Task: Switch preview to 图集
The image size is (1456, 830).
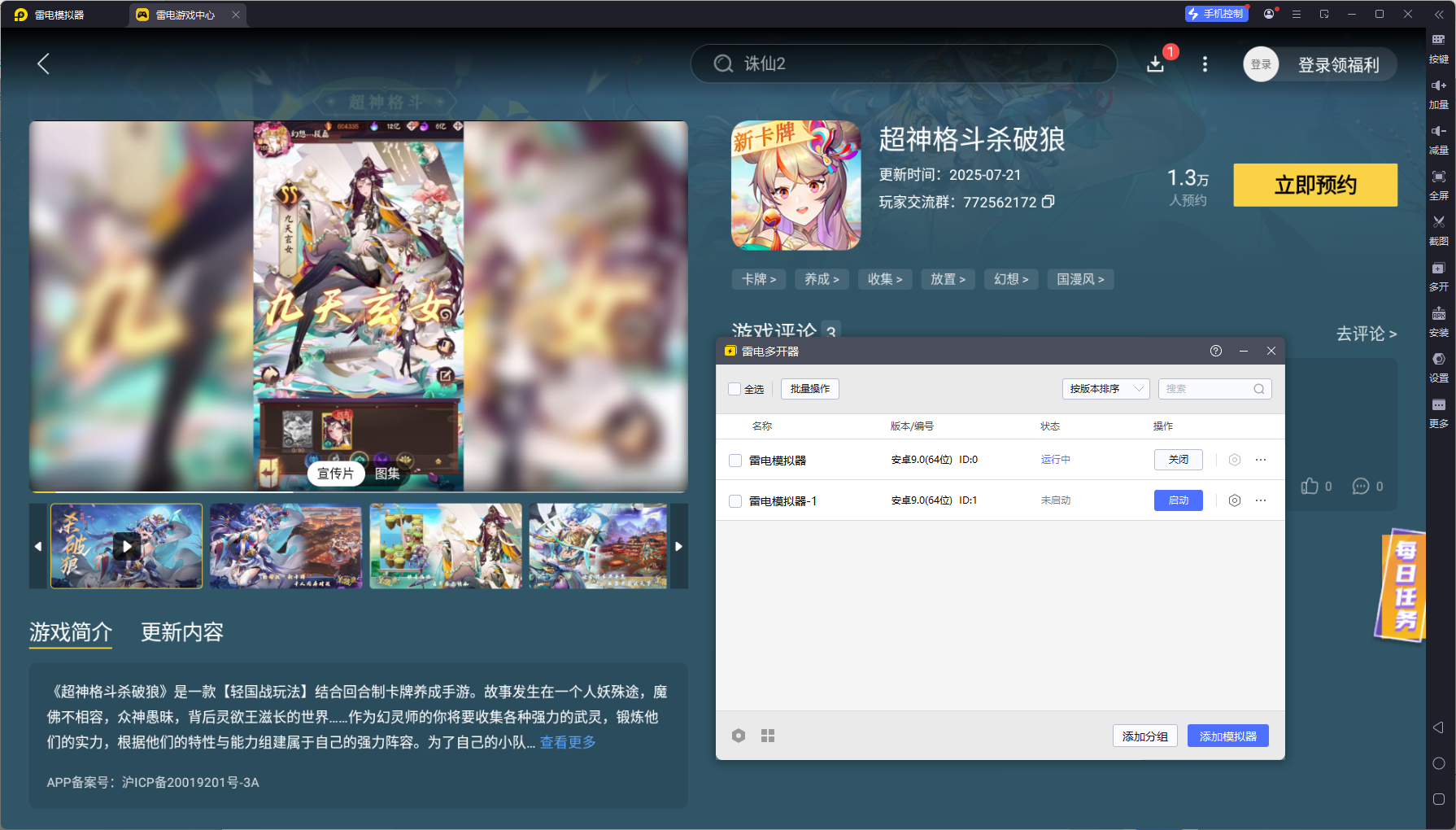Action: click(x=387, y=474)
